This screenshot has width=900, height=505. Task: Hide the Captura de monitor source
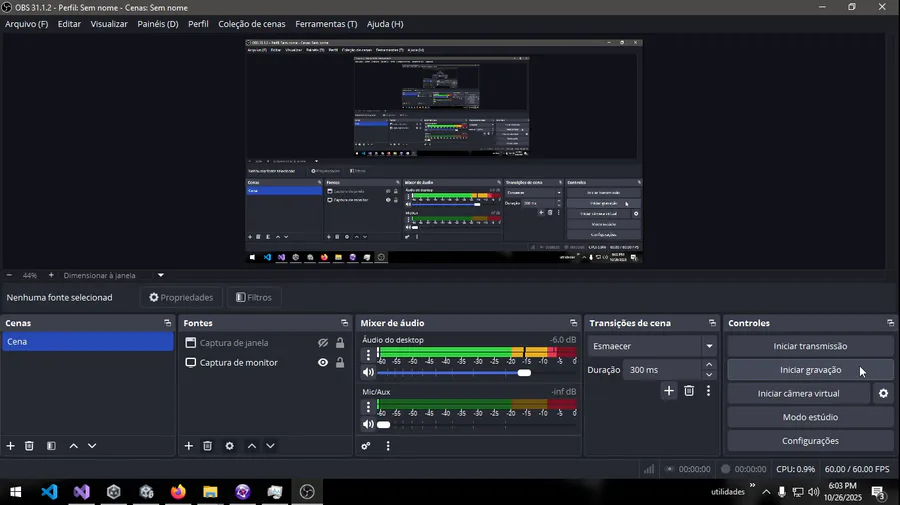pyautogui.click(x=323, y=363)
